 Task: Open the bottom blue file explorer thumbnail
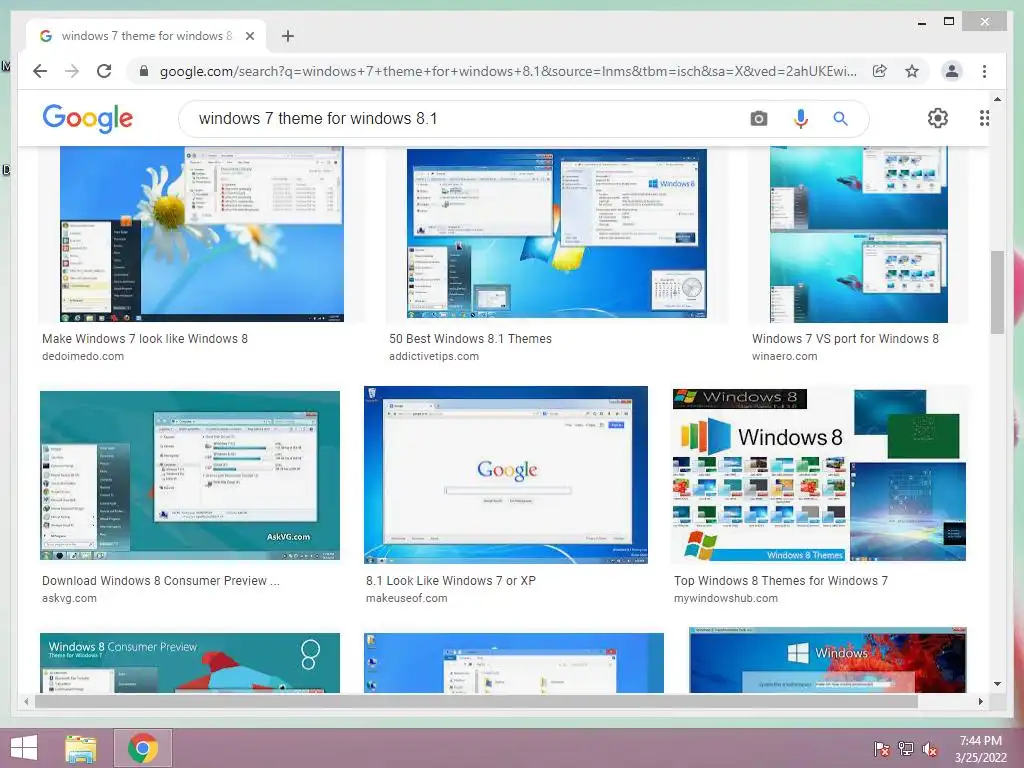514,662
